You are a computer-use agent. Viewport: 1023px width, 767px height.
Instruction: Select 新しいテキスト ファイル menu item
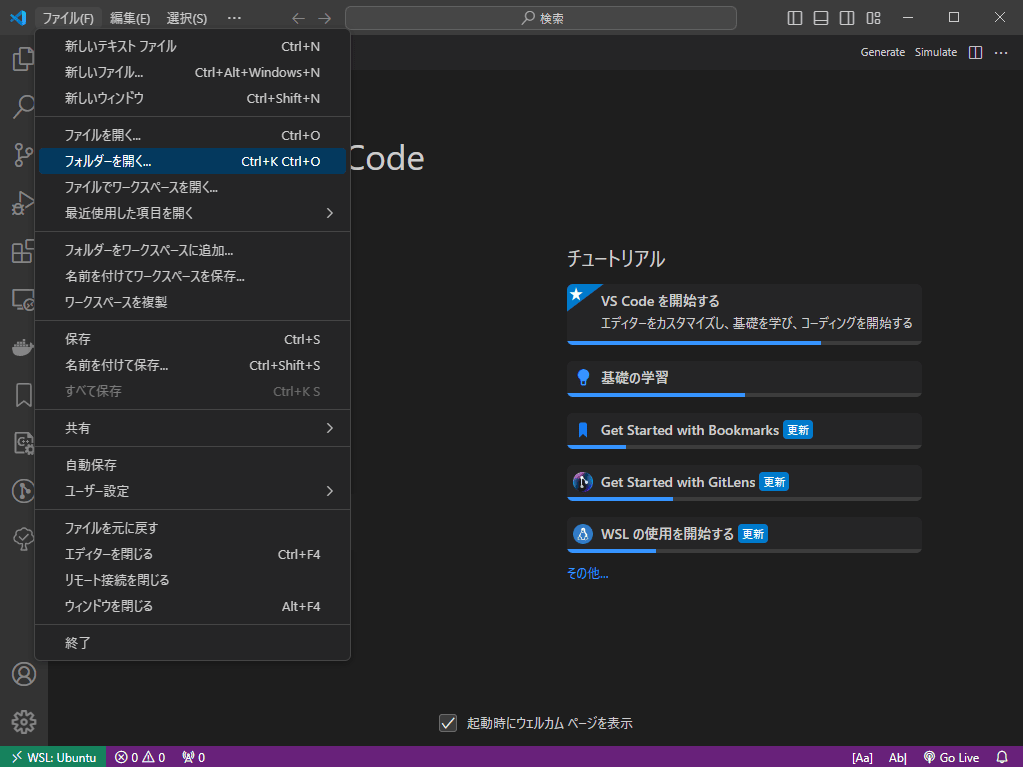(192, 46)
